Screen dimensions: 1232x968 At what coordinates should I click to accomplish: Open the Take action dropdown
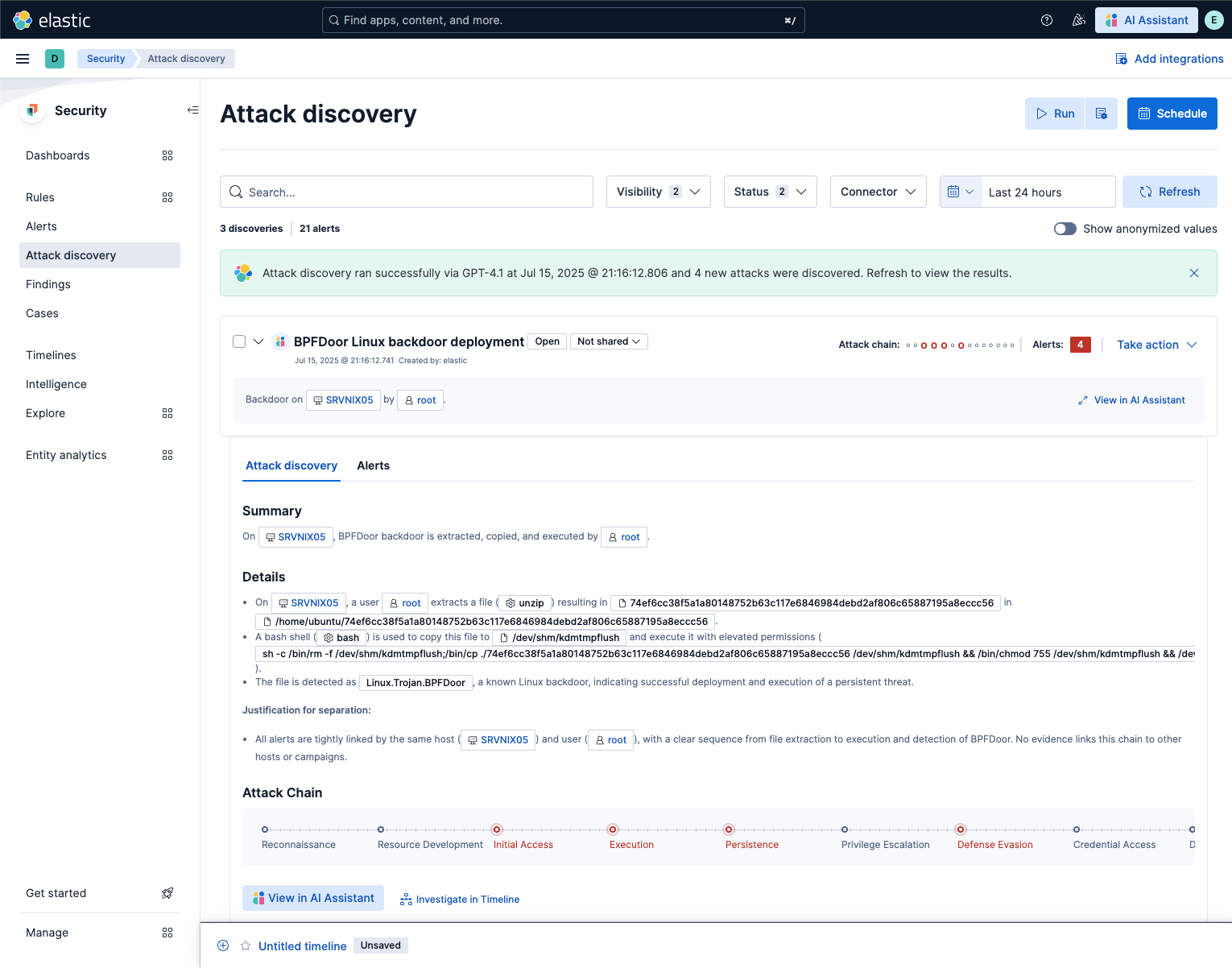click(1157, 345)
